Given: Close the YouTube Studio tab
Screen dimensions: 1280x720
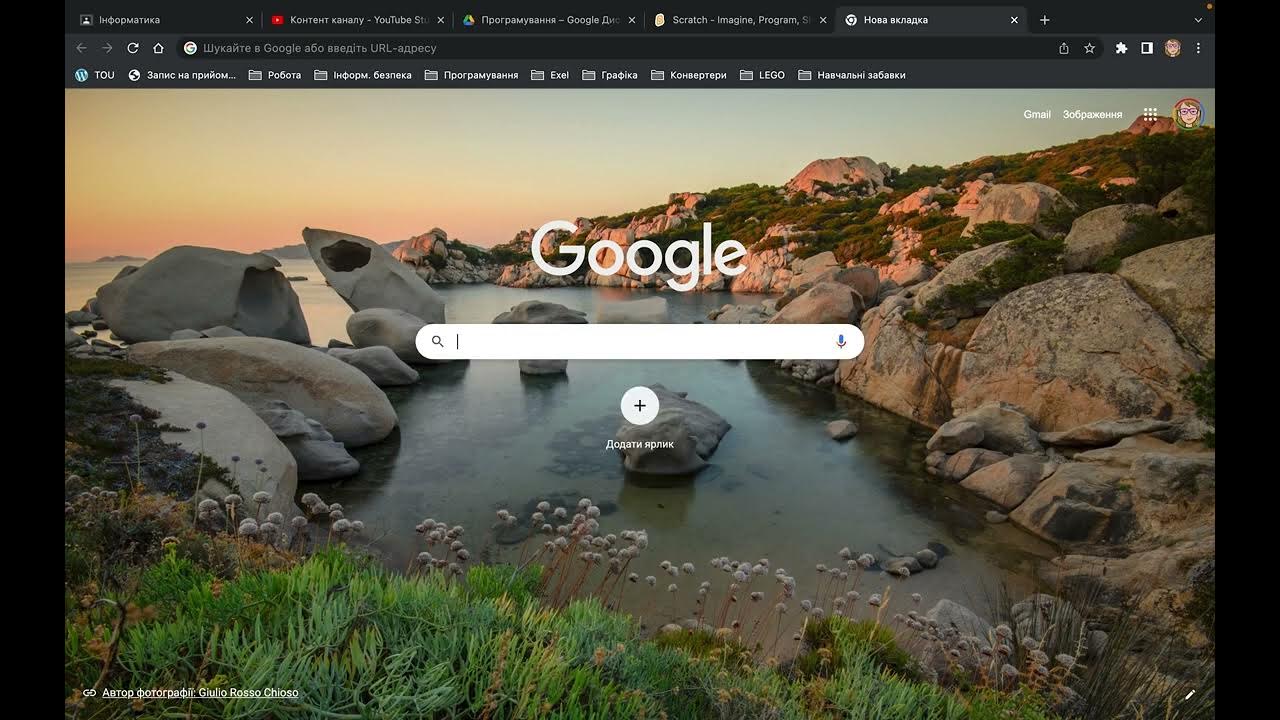Looking at the screenshot, I should coord(440,20).
